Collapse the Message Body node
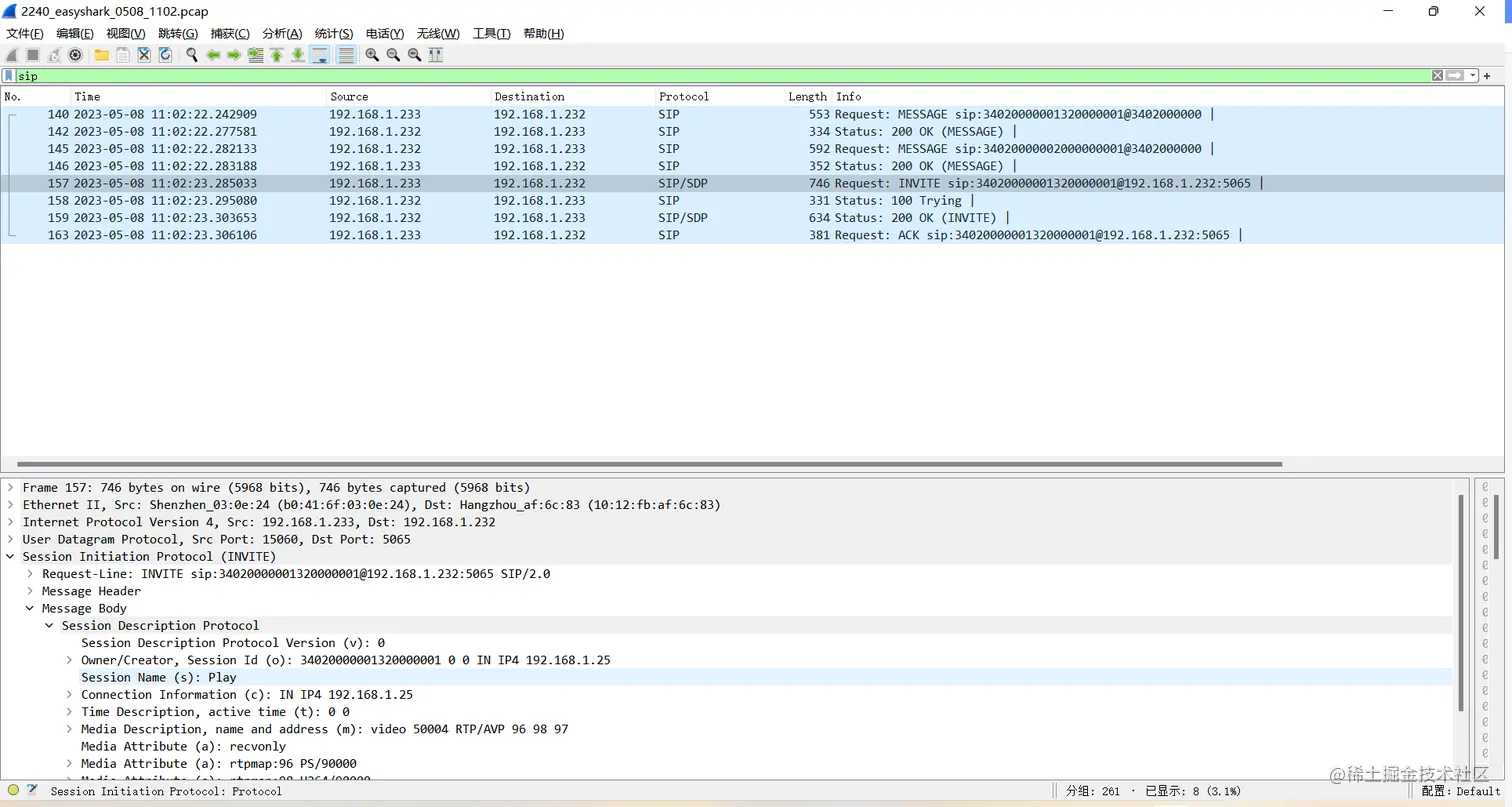 [30, 608]
